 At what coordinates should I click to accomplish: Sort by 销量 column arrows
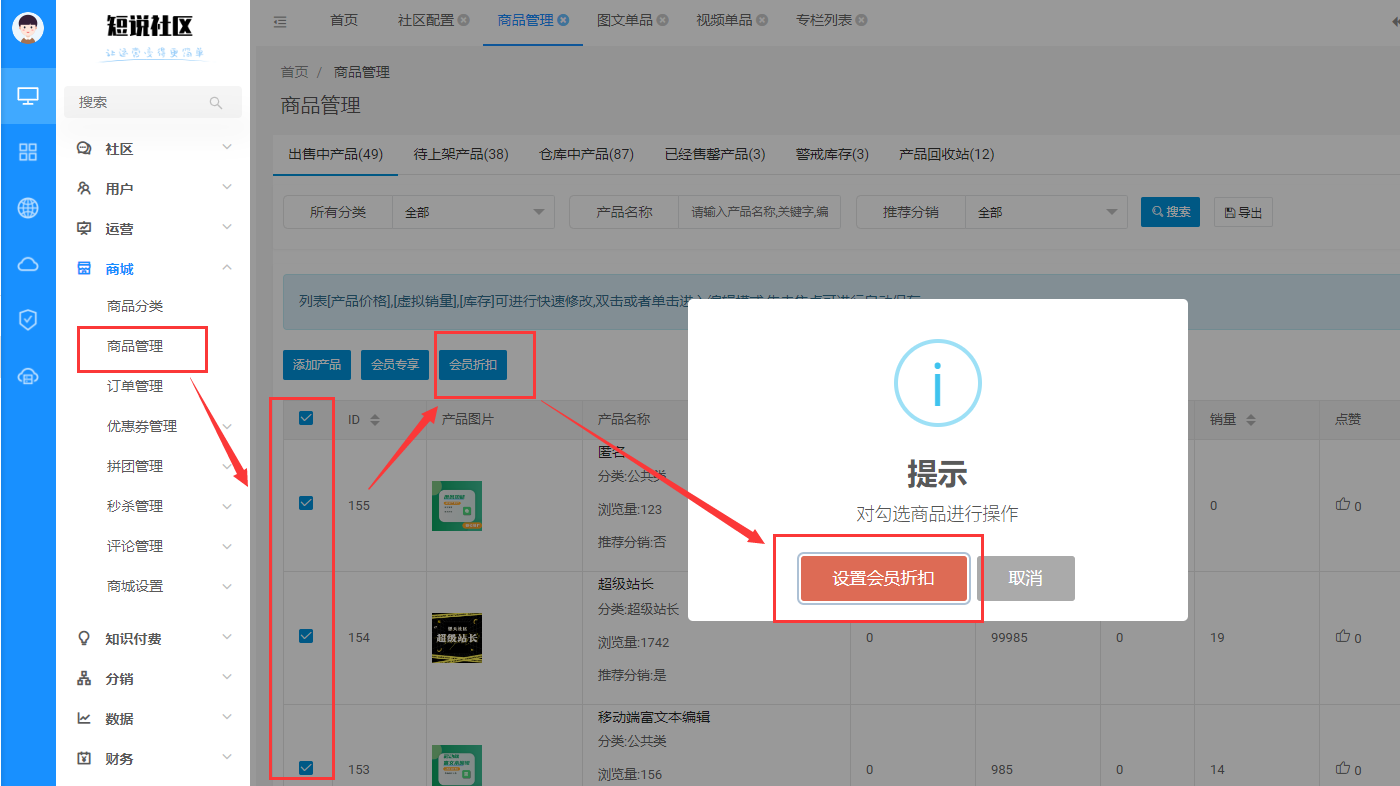[x=1250, y=420]
